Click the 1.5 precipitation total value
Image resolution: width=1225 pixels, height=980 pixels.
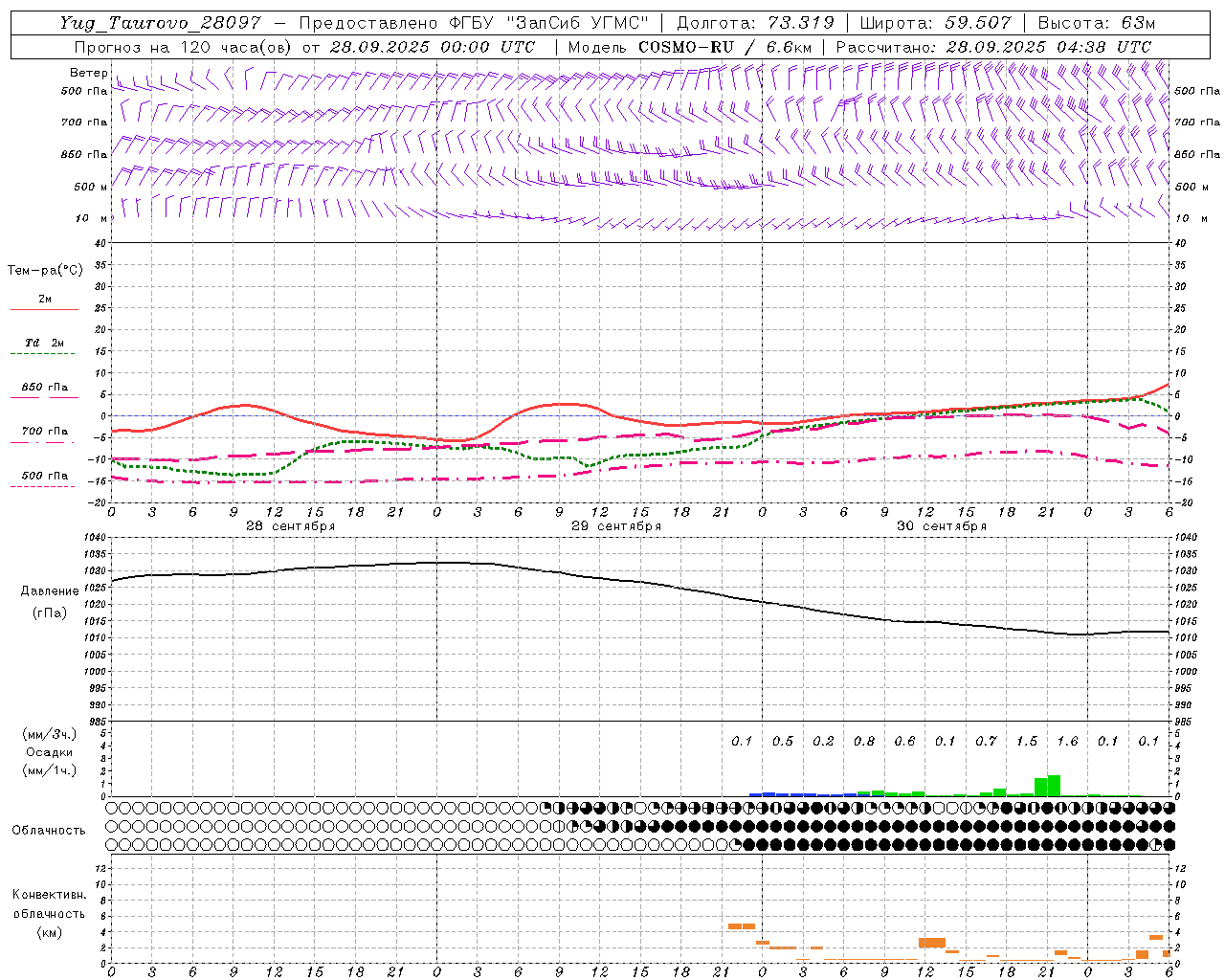coord(1026,741)
